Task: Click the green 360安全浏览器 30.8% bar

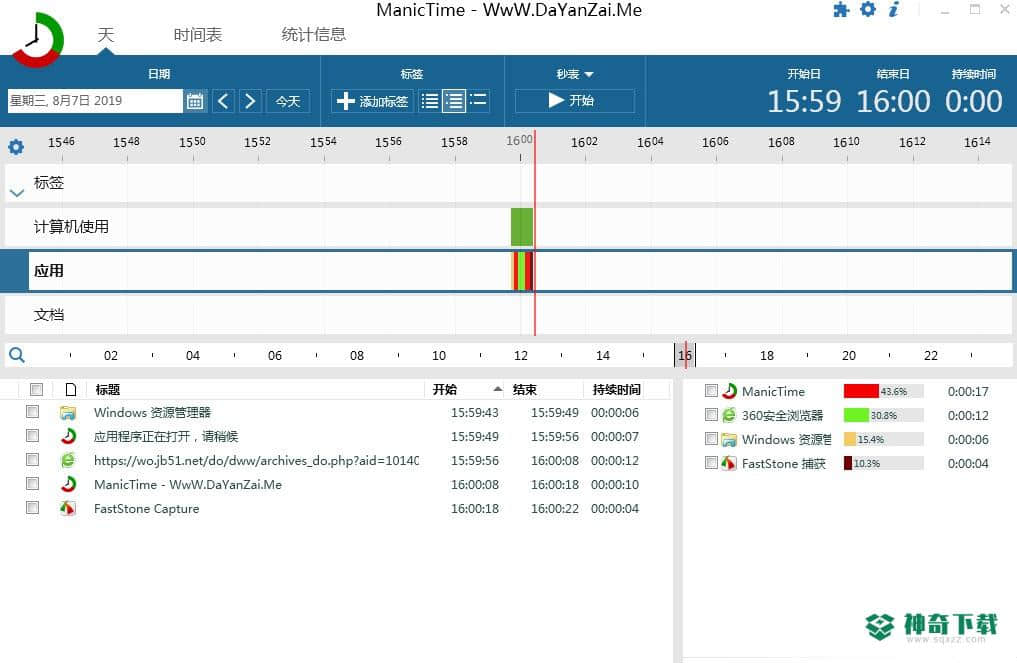Action: click(x=856, y=415)
